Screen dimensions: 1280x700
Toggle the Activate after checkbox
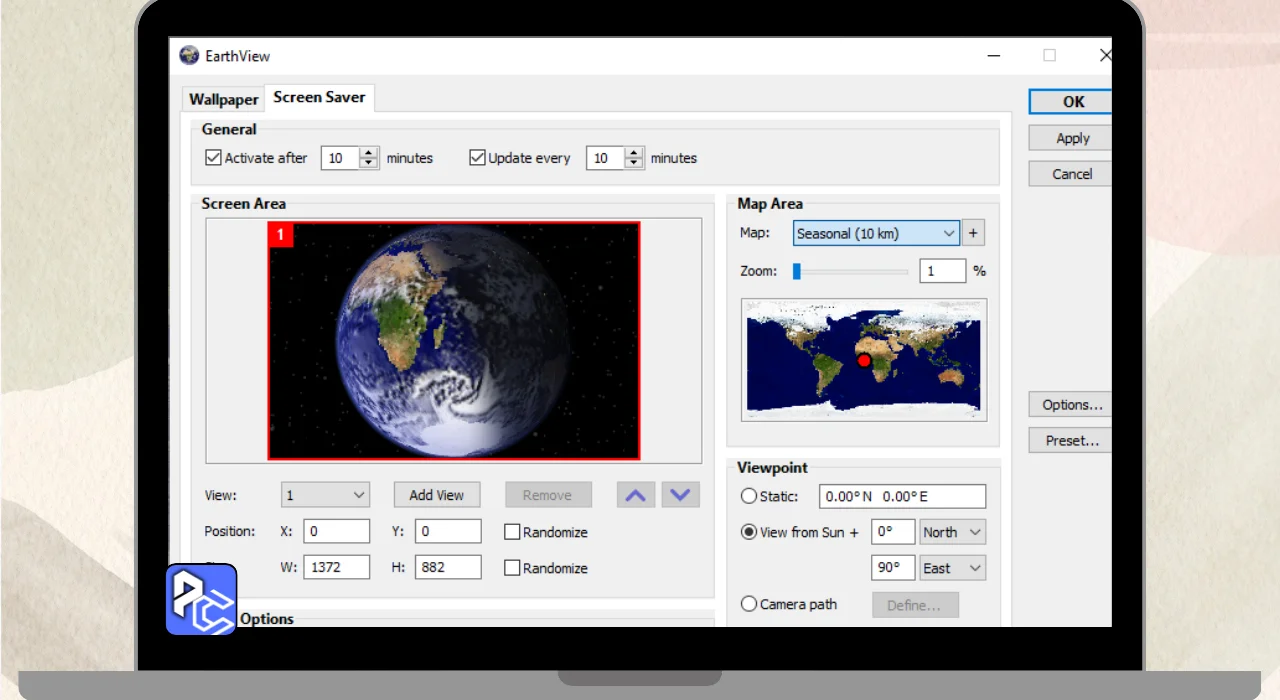click(213, 158)
